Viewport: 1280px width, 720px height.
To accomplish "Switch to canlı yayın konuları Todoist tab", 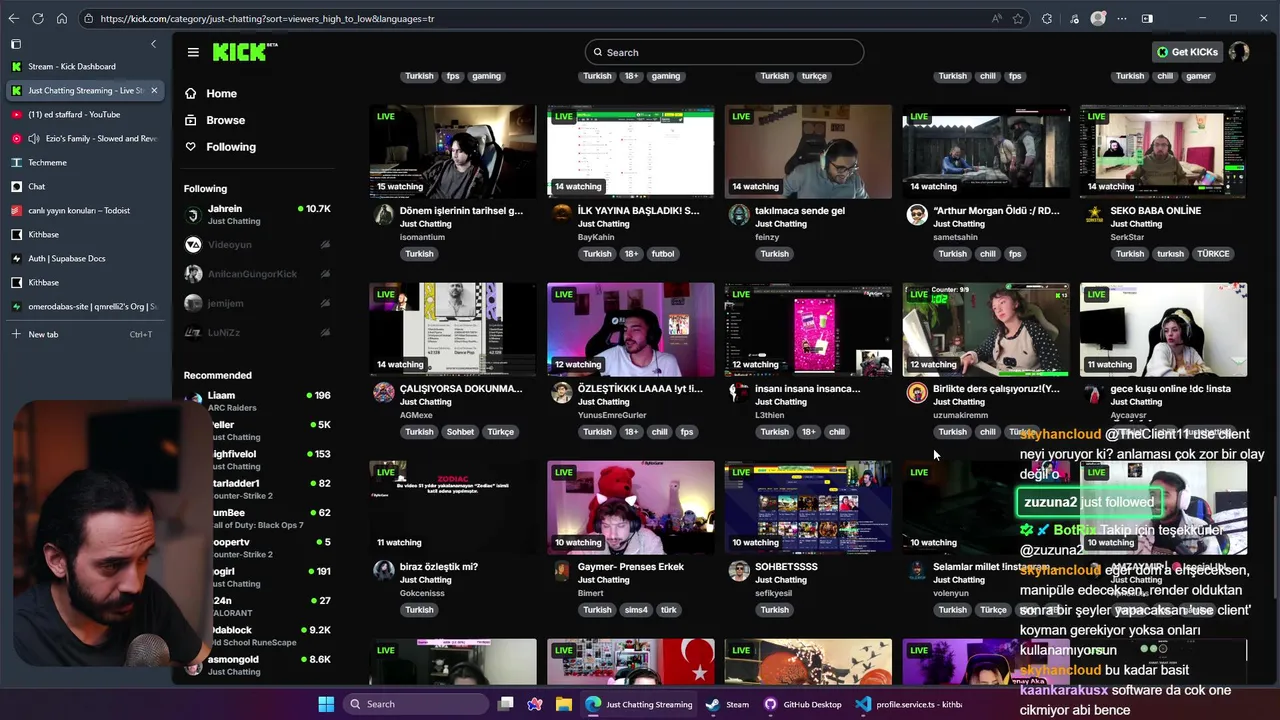I will [x=84, y=210].
